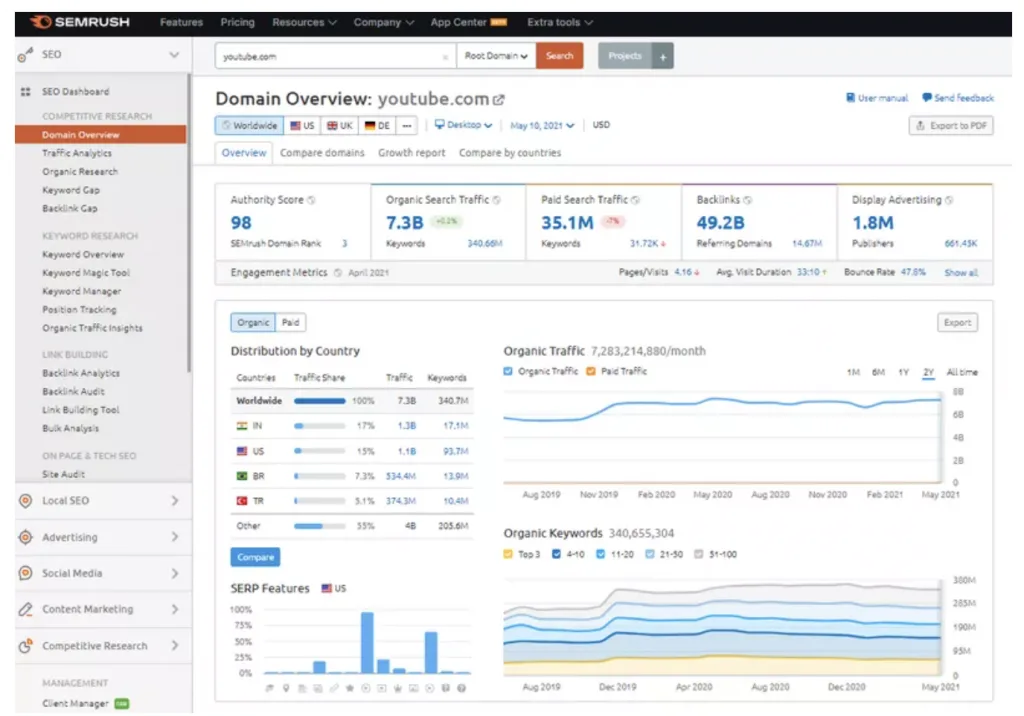Switch to Compare by countries tab
Screen dimensions: 1024x716
click(510, 154)
